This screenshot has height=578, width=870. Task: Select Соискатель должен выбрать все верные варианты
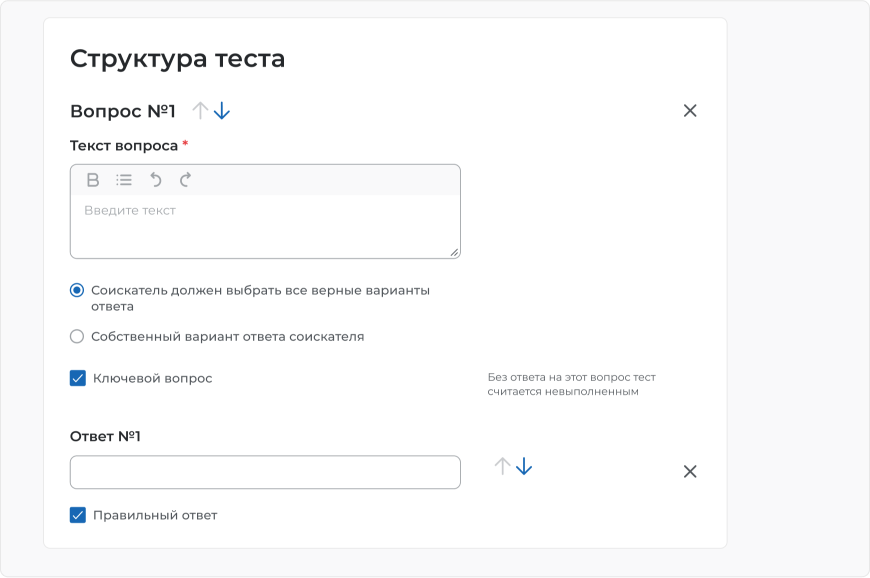pos(77,290)
